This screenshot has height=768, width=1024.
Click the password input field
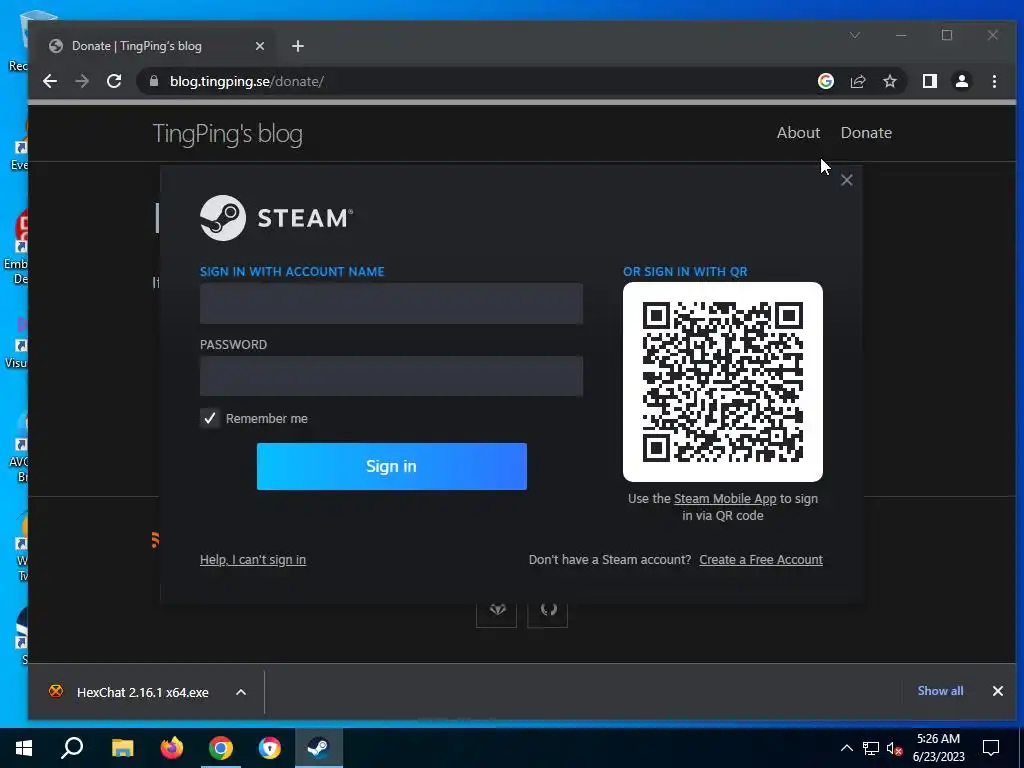(391, 376)
